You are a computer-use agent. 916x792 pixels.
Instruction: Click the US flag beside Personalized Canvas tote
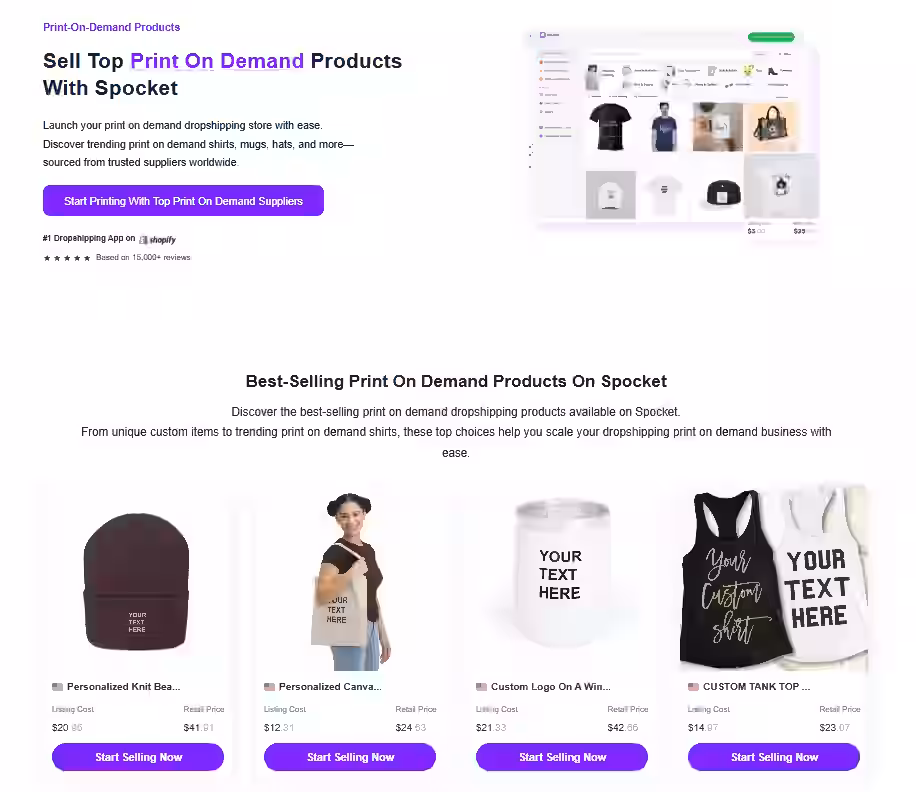coord(269,687)
